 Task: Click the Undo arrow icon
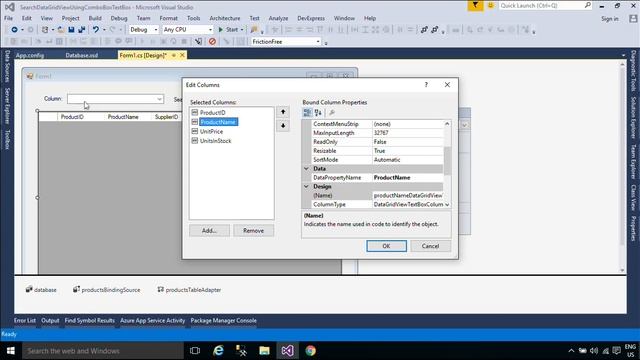point(96,30)
